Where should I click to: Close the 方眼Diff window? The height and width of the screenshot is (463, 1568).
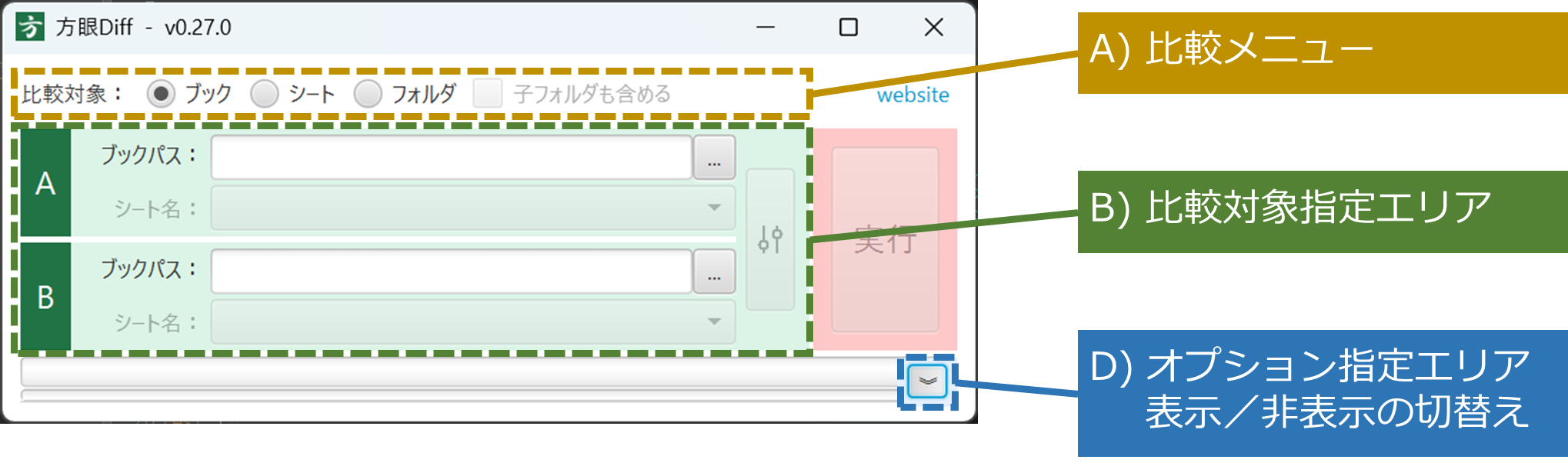click(933, 28)
